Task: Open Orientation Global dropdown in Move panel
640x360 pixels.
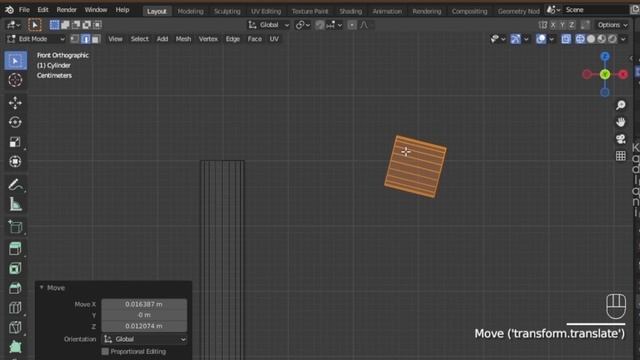Action: tap(144, 339)
